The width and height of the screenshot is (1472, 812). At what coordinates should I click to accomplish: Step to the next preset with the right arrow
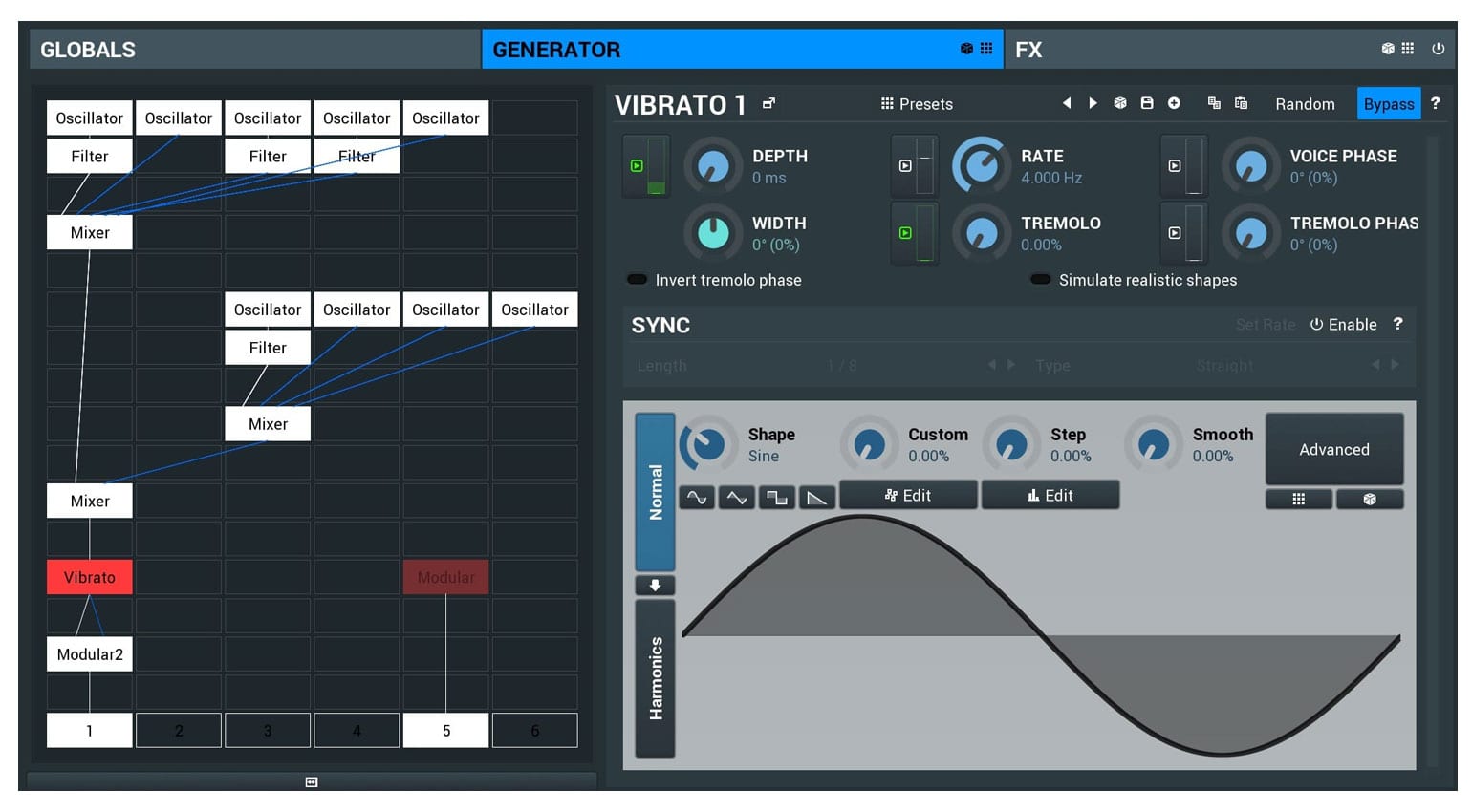click(1093, 103)
